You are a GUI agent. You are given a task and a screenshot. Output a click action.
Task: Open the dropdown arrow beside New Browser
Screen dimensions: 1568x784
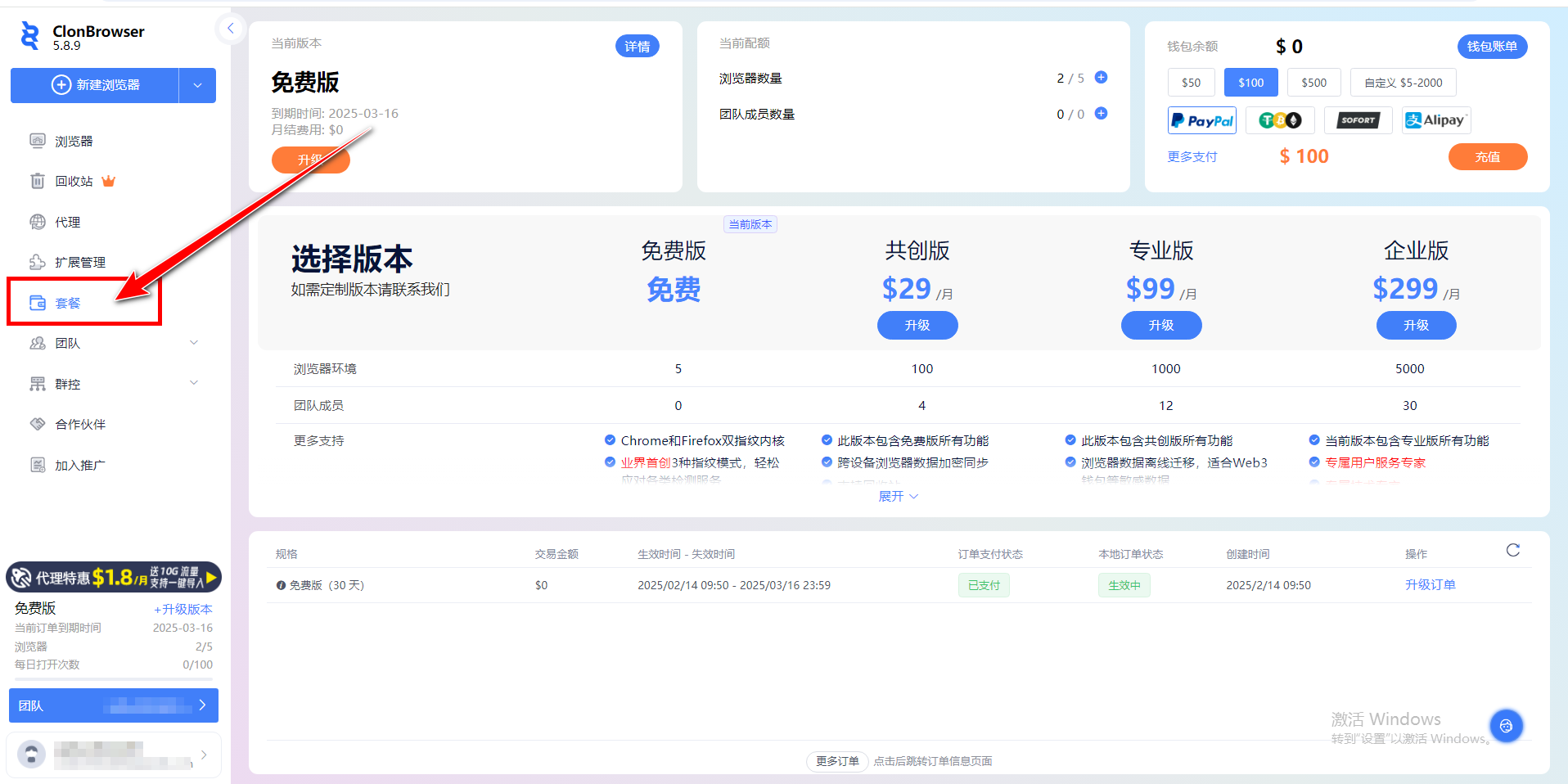click(197, 85)
